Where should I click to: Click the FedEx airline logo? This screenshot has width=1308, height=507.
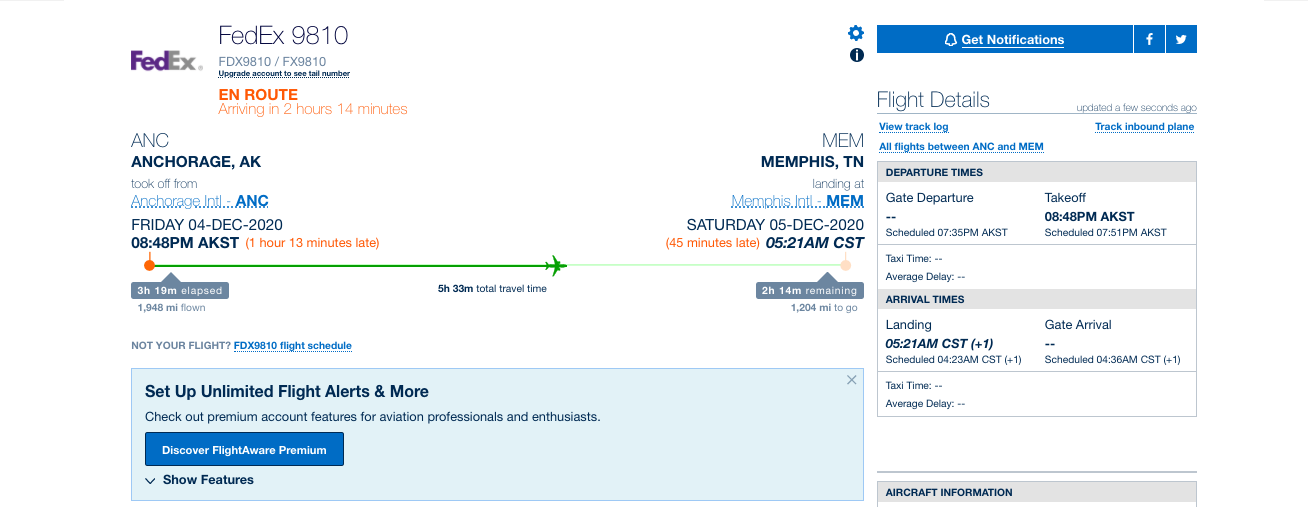pyautogui.click(x=166, y=61)
